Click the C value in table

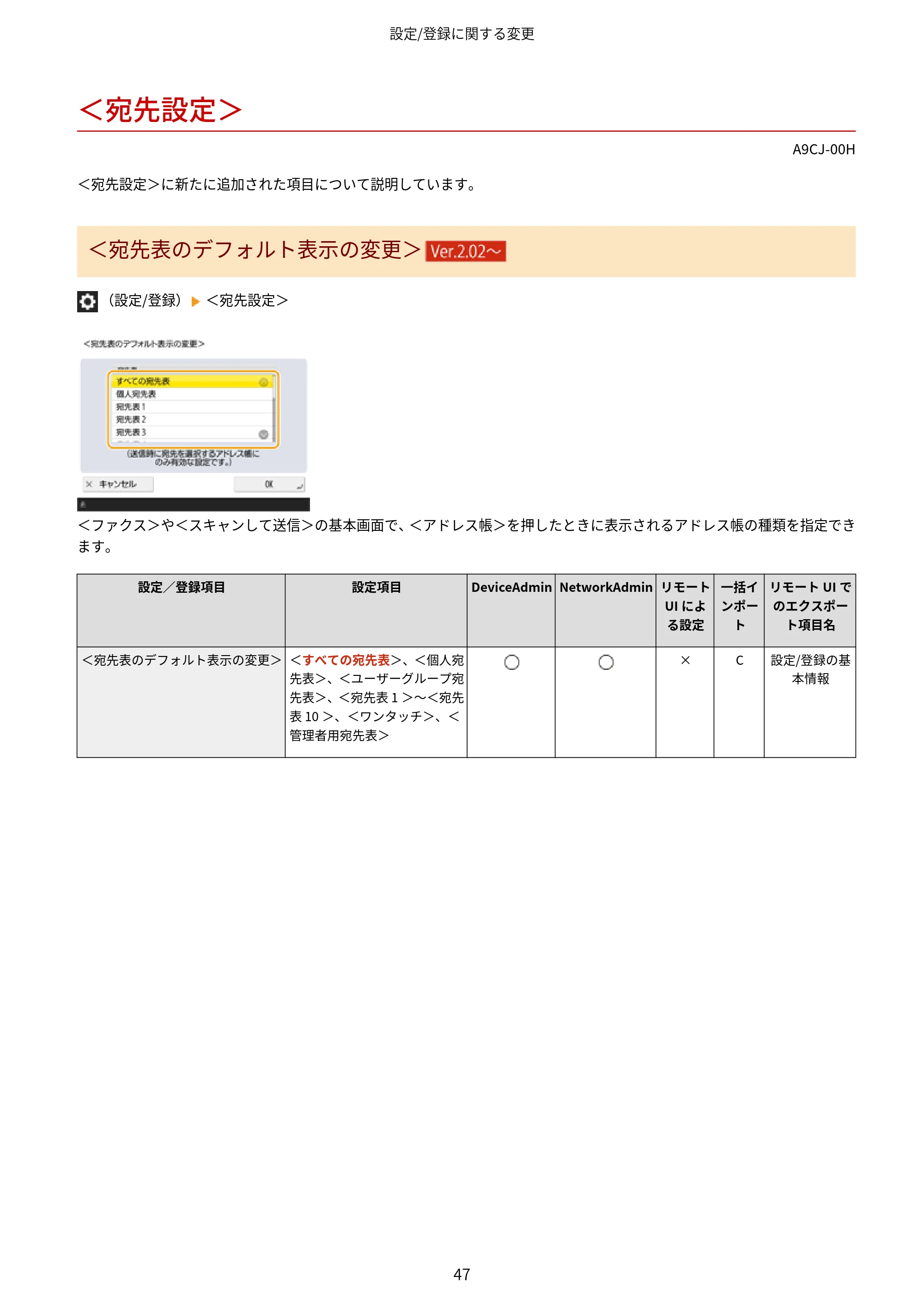pos(739,660)
